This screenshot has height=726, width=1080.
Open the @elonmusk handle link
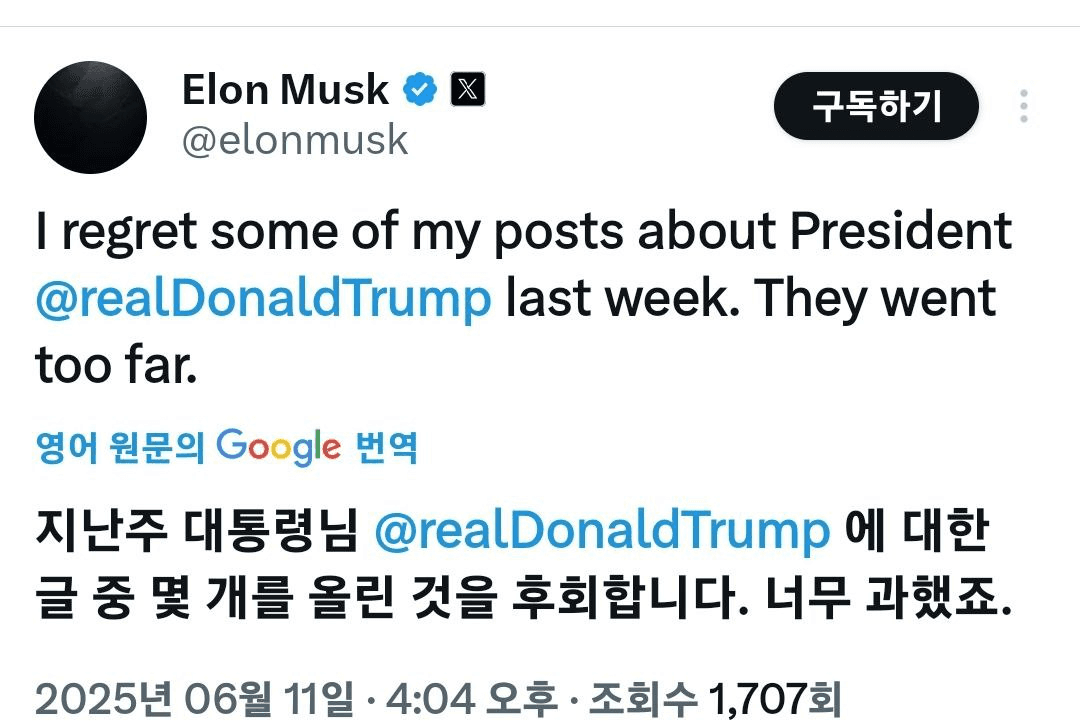tap(295, 141)
